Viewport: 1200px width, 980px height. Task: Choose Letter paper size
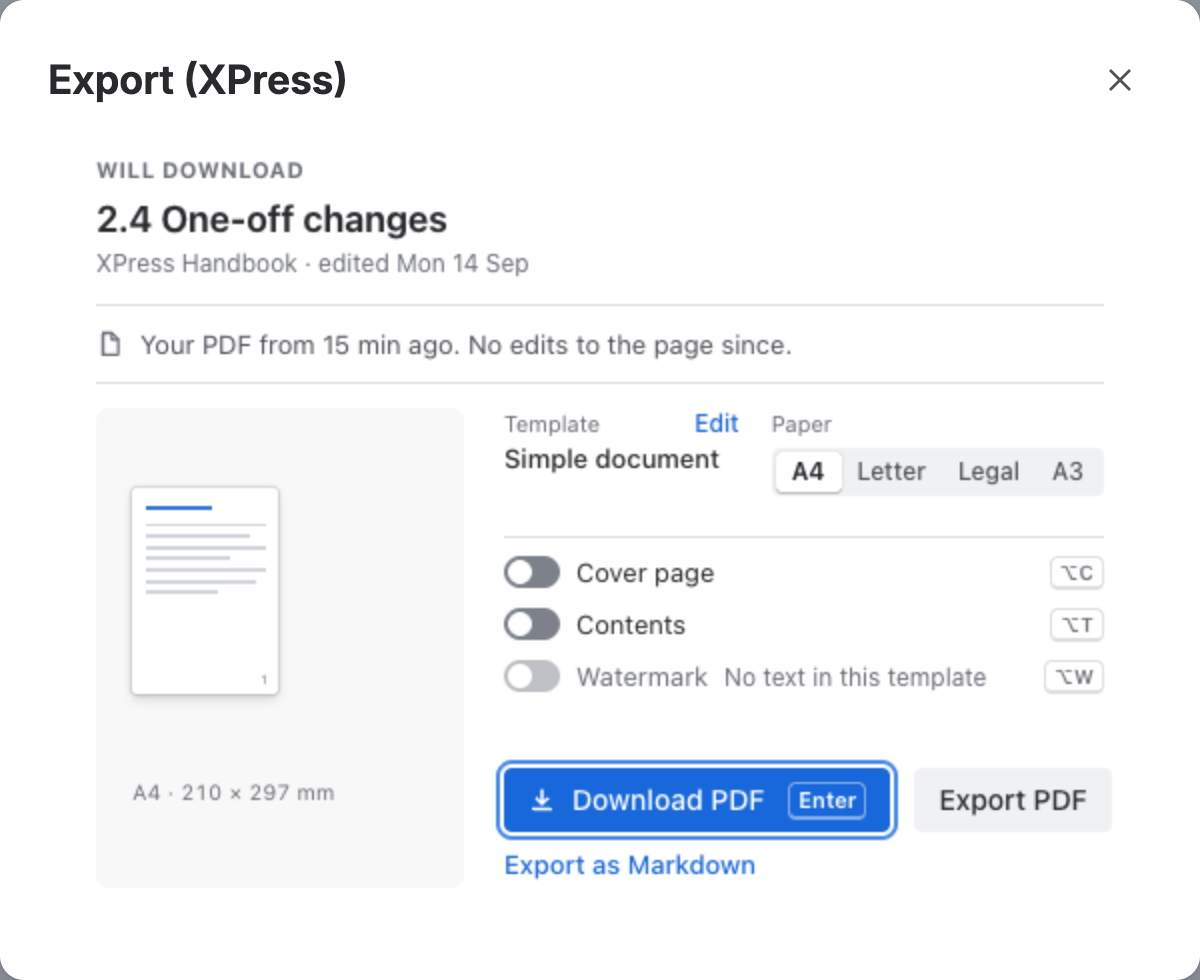click(891, 471)
